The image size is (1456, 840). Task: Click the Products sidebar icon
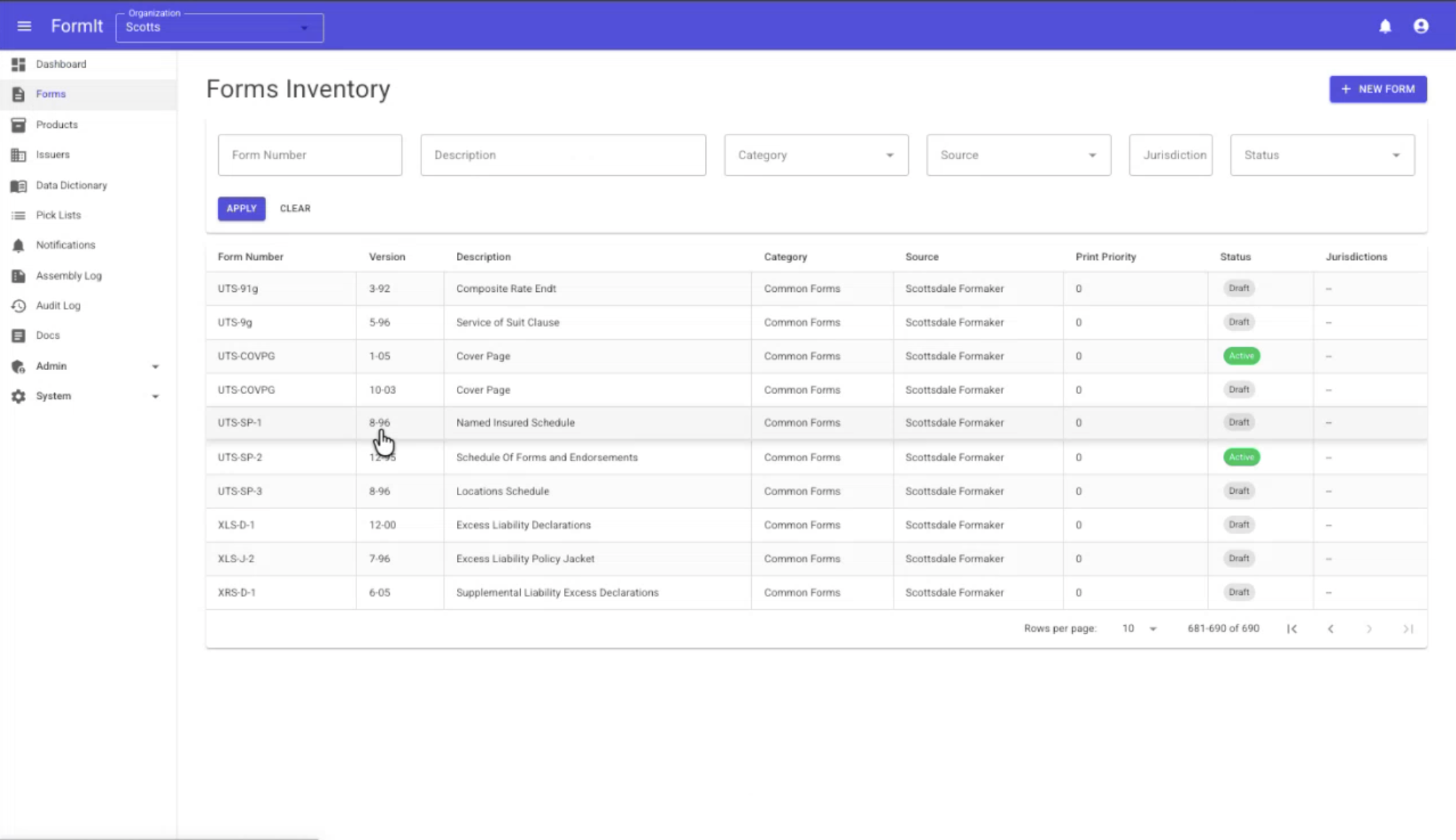(x=19, y=125)
